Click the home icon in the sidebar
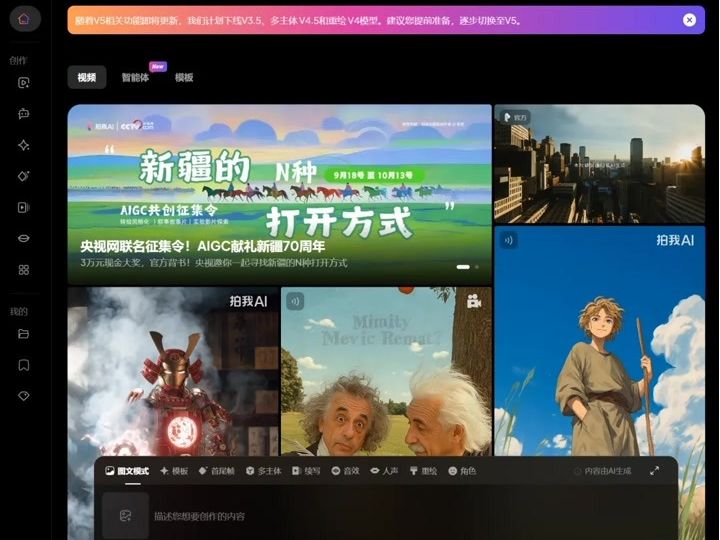 [24, 19]
